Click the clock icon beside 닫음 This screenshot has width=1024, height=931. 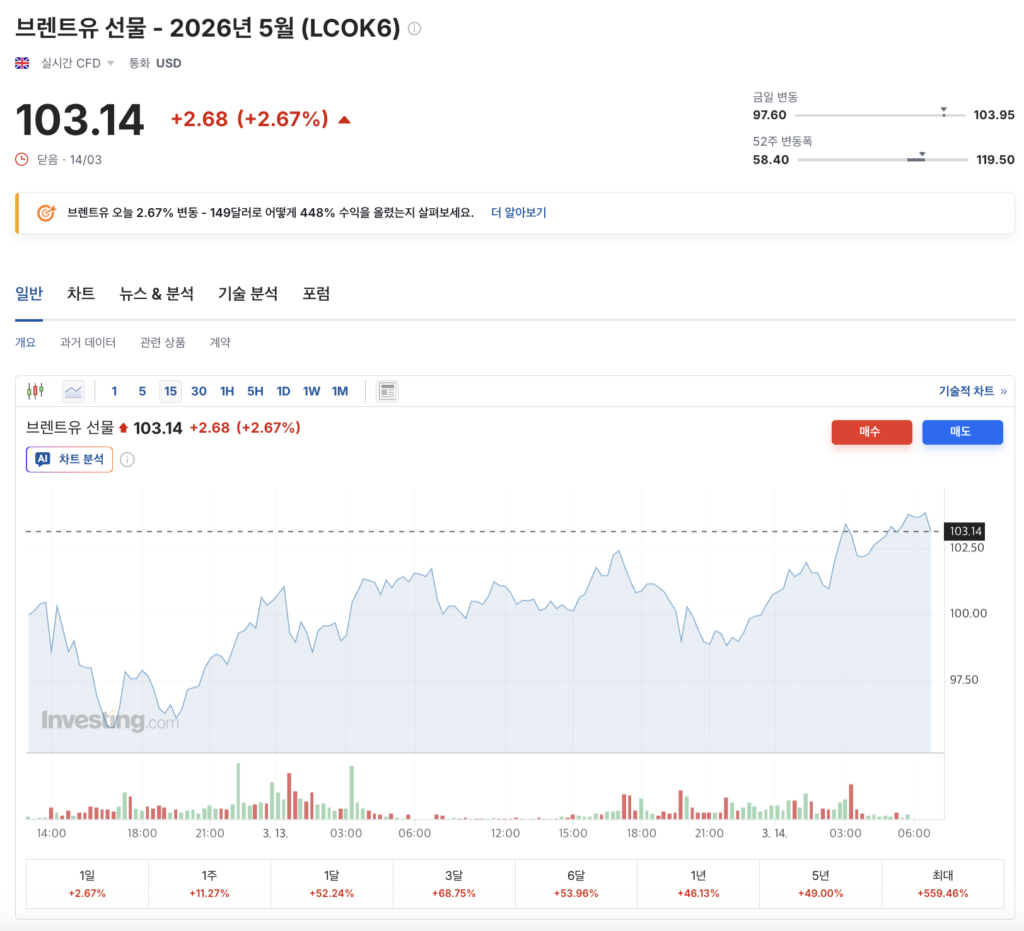coord(22,159)
